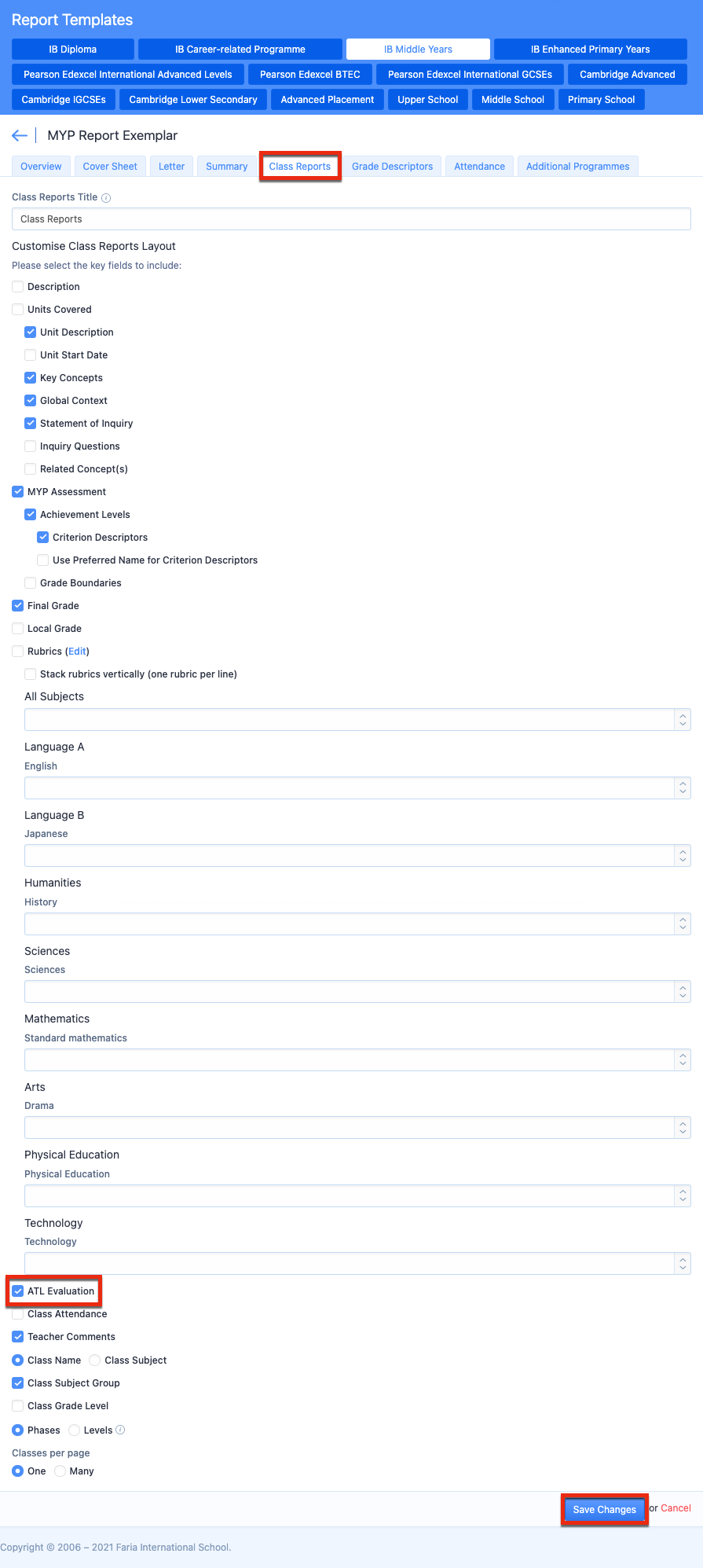Select the Class Subject radio button
703x1568 pixels.
tap(95, 1361)
